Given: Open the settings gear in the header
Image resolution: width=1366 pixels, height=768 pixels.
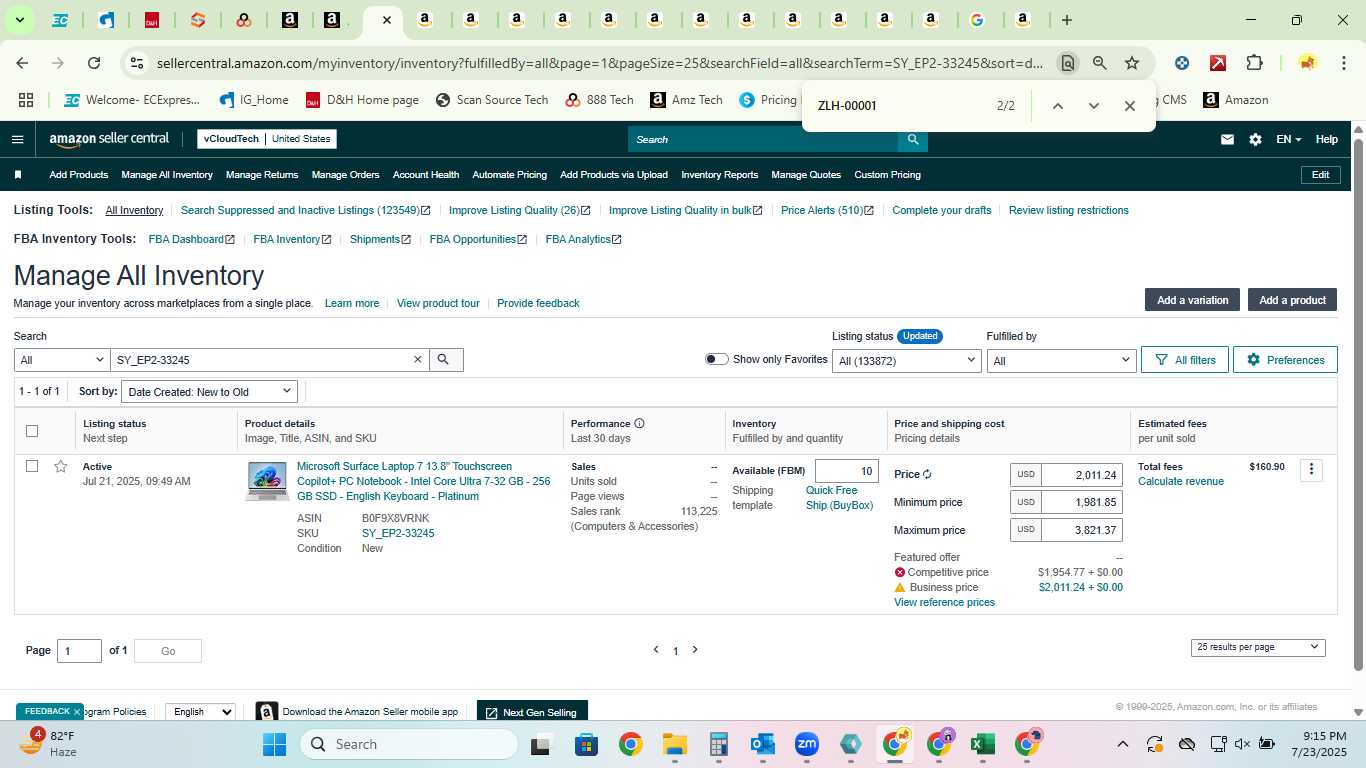Looking at the screenshot, I should (x=1255, y=139).
